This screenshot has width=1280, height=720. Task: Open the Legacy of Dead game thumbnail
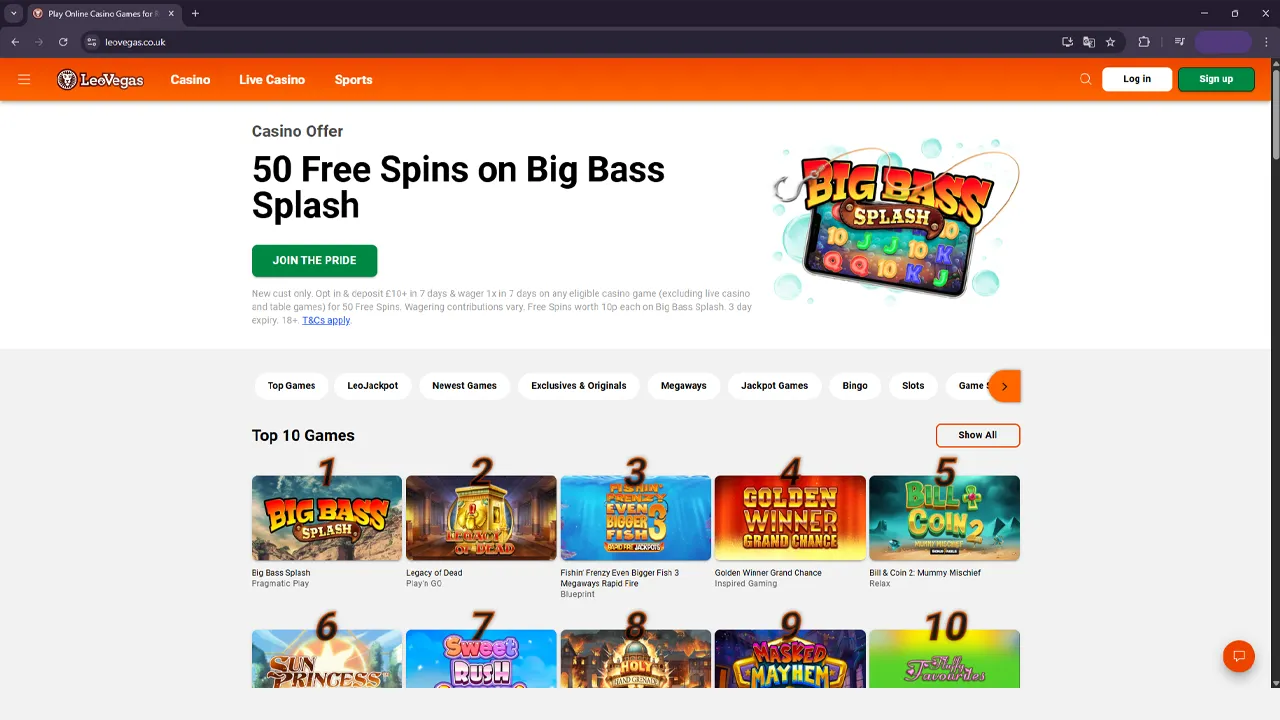pos(481,518)
